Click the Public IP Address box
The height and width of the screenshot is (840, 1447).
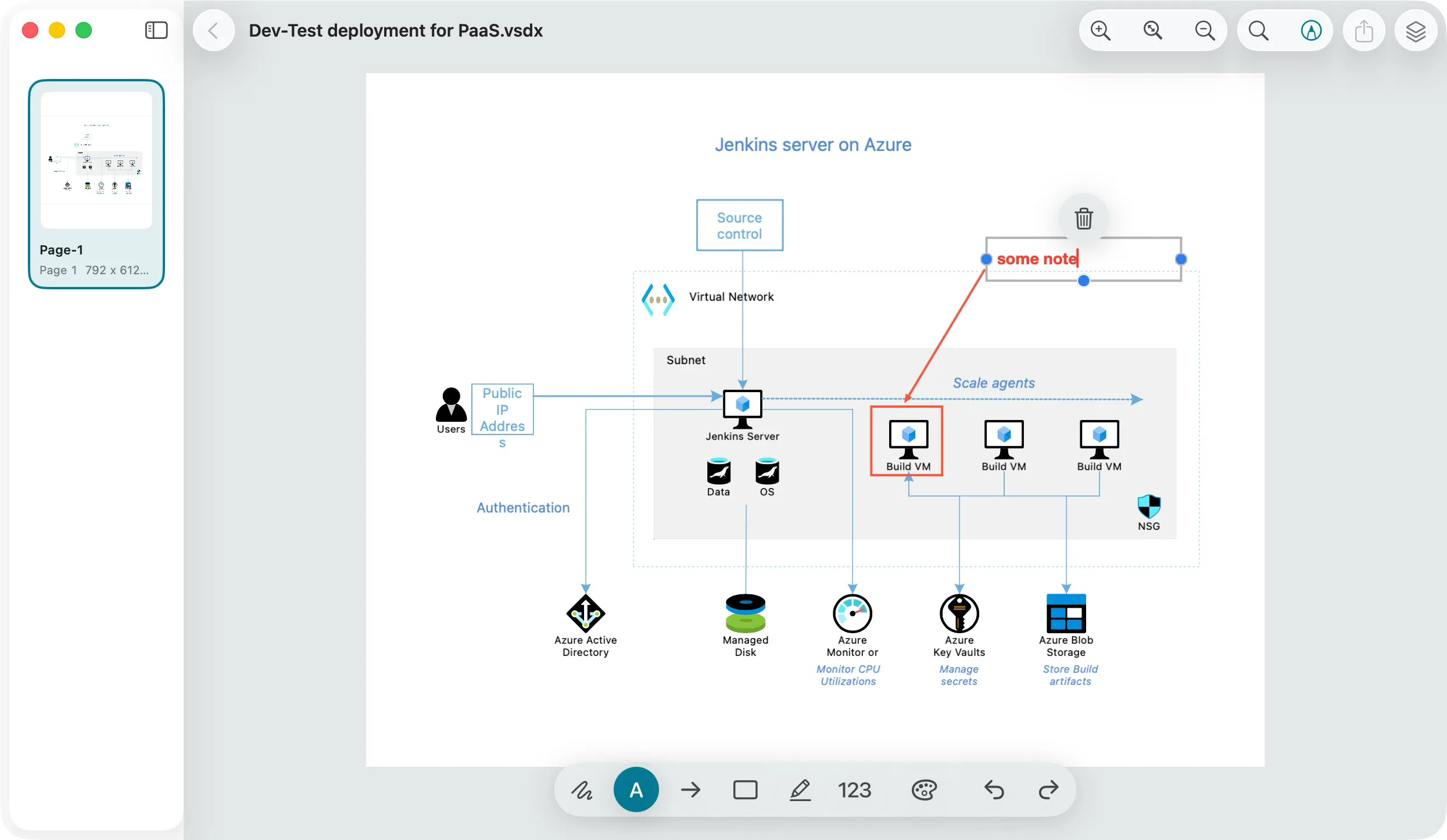coord(503,410)
